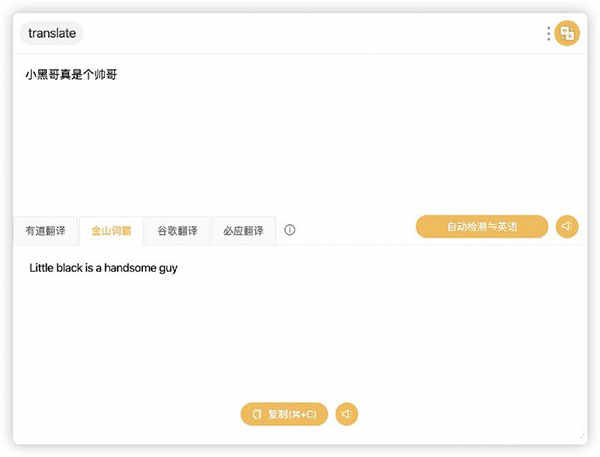Screen dimensions: 600x457
Task: Open the 必应翻译 tab
Action: pyautogui.click(x=243, y=230)
